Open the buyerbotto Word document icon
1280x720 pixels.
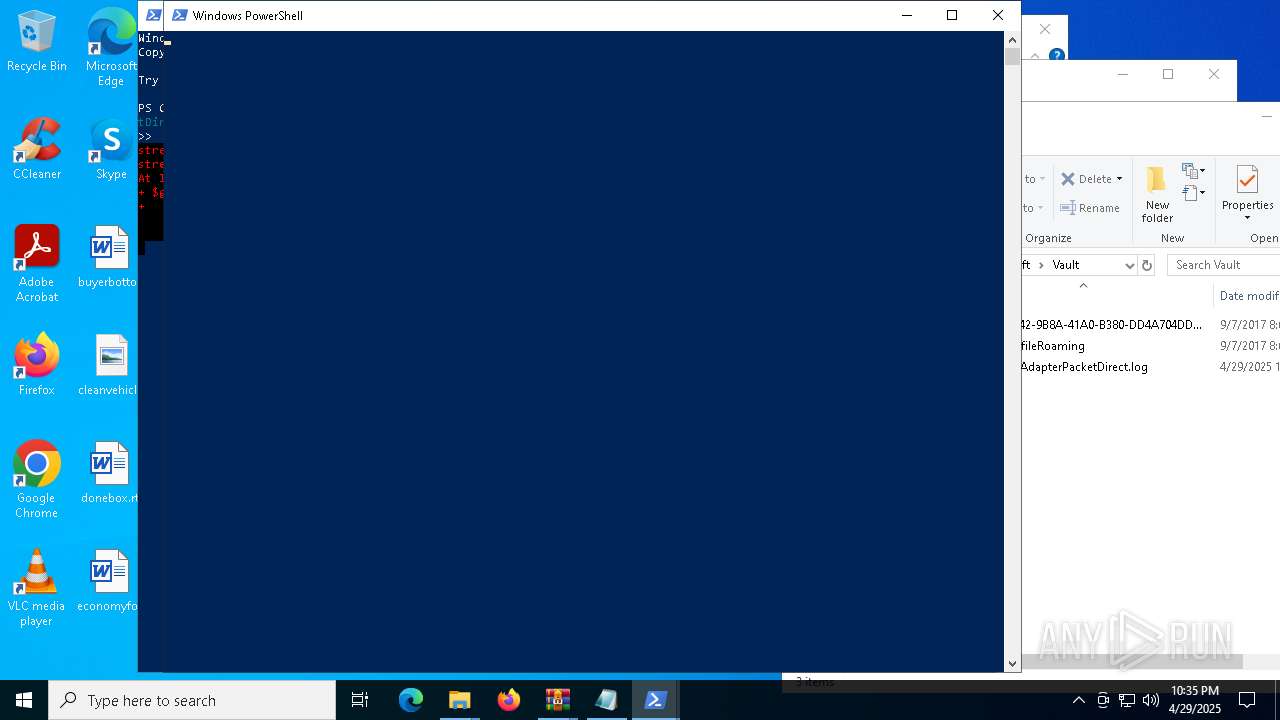(110, 257)
